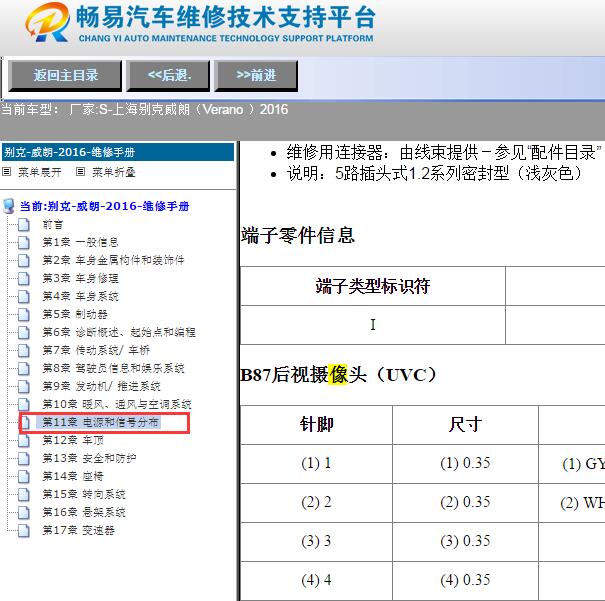Open 第17章 变速器
605x601 pixels.
(78, 530)
